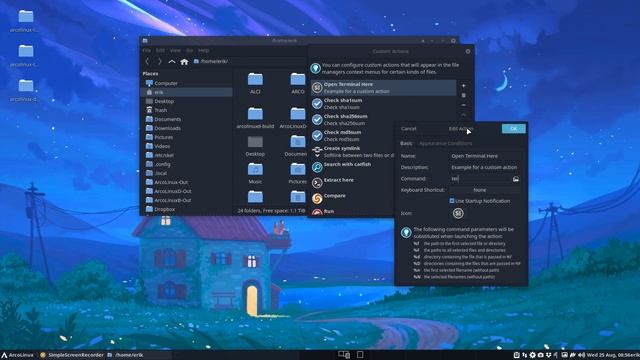Select Search with catfish action
640x360 pixels.
[353, 167]
